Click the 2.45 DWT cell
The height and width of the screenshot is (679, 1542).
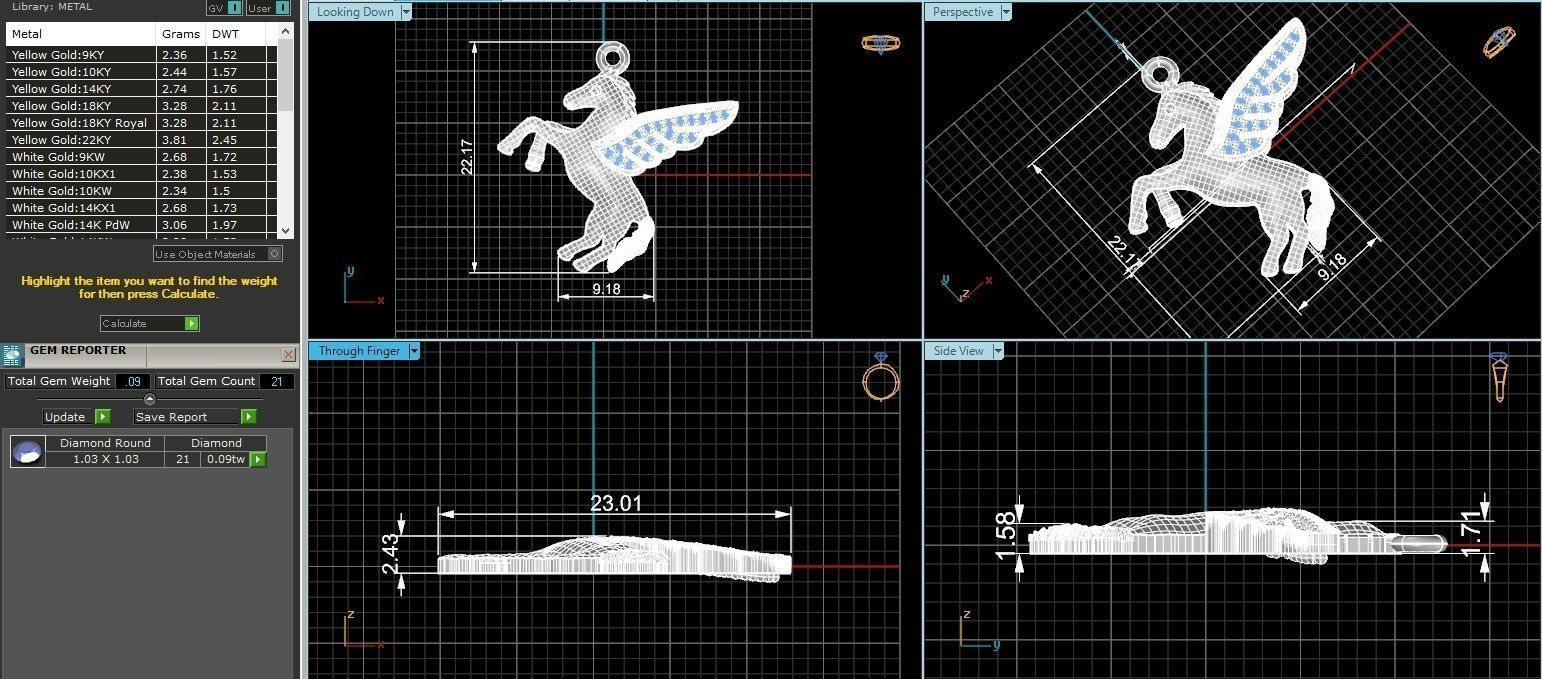[x=236, y=140]
